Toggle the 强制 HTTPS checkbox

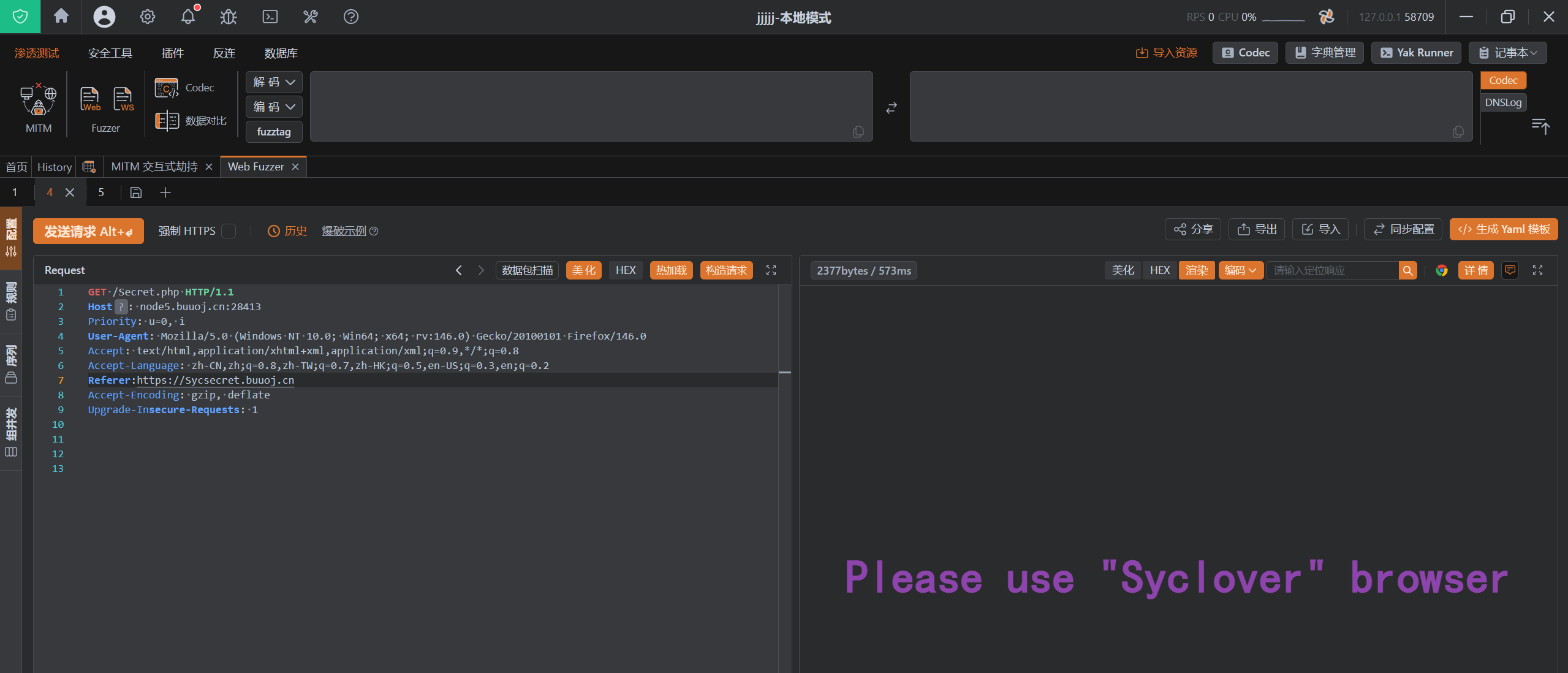(229, 231)
